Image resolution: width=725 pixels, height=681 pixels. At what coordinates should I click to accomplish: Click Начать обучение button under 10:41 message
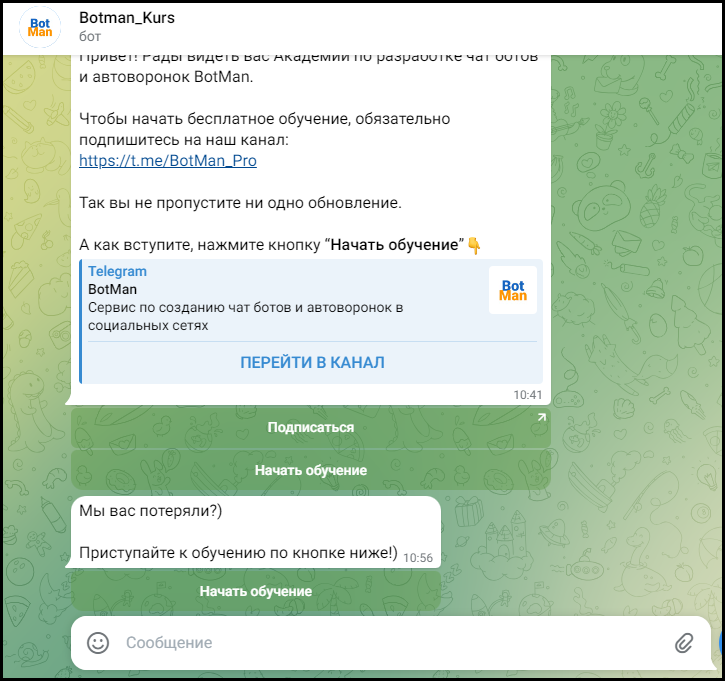[311, 470]
